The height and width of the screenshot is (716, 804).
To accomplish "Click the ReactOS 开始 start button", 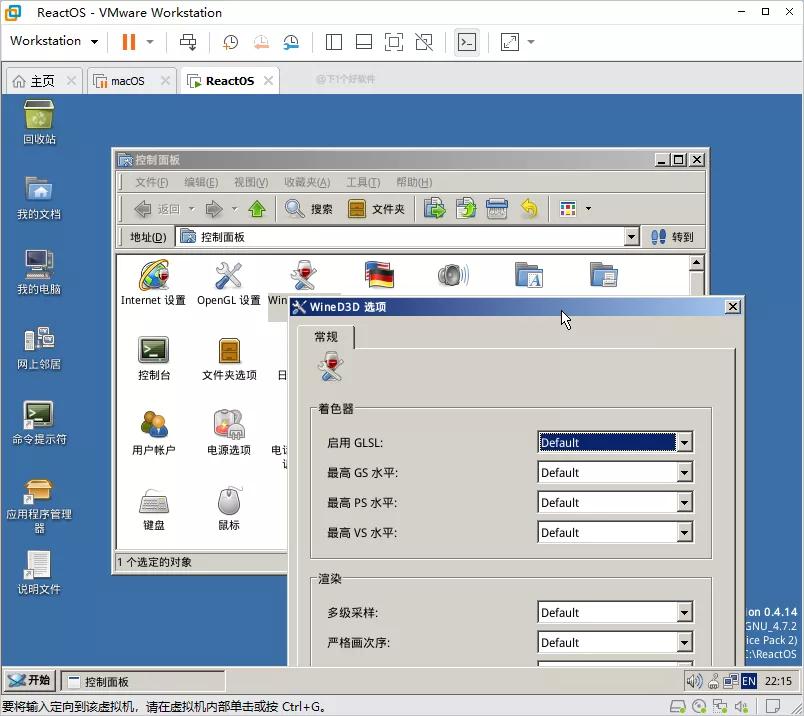I will (29, 679).
